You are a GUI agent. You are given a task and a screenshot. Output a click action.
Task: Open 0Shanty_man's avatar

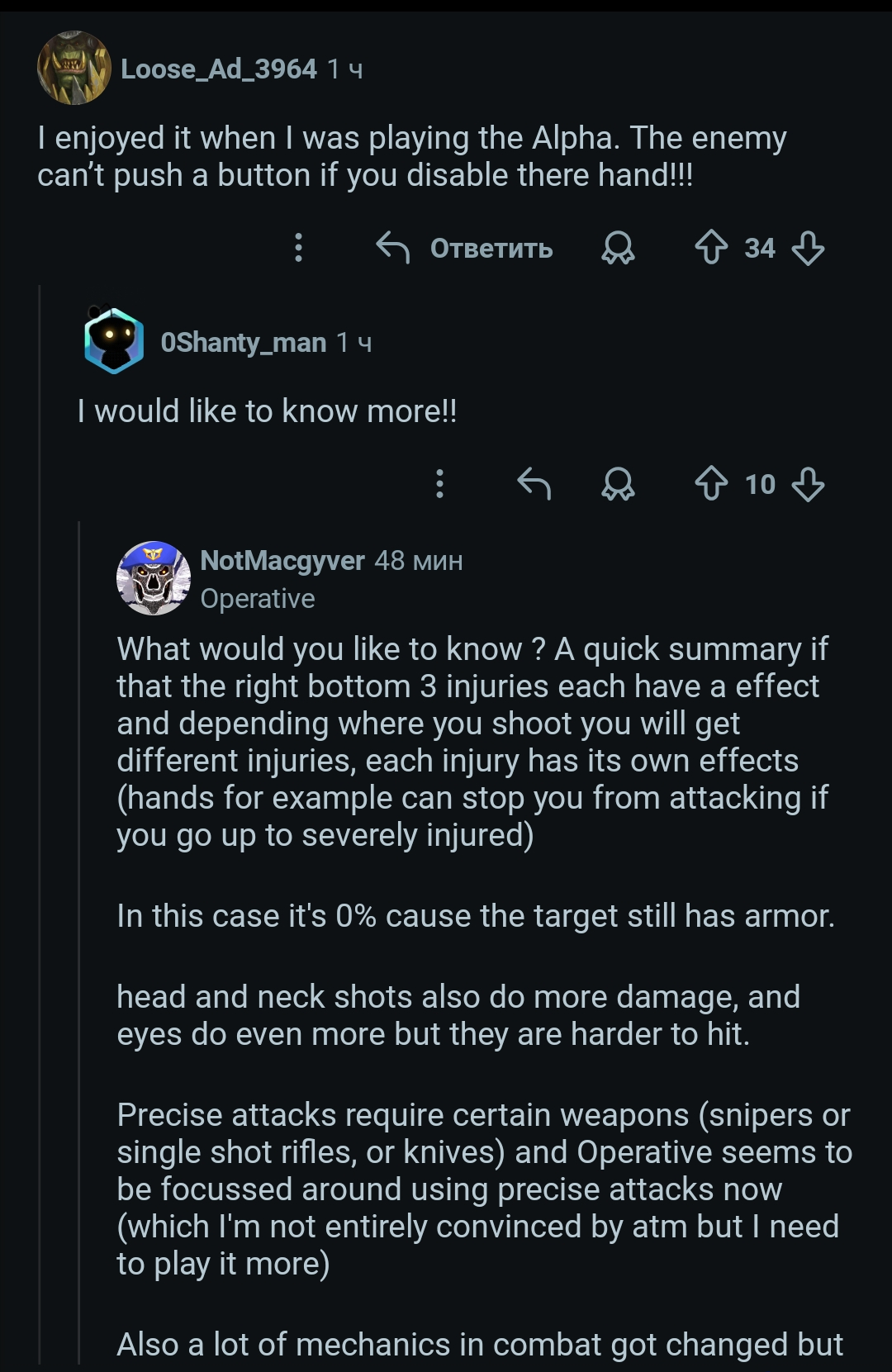click(114, 341)
